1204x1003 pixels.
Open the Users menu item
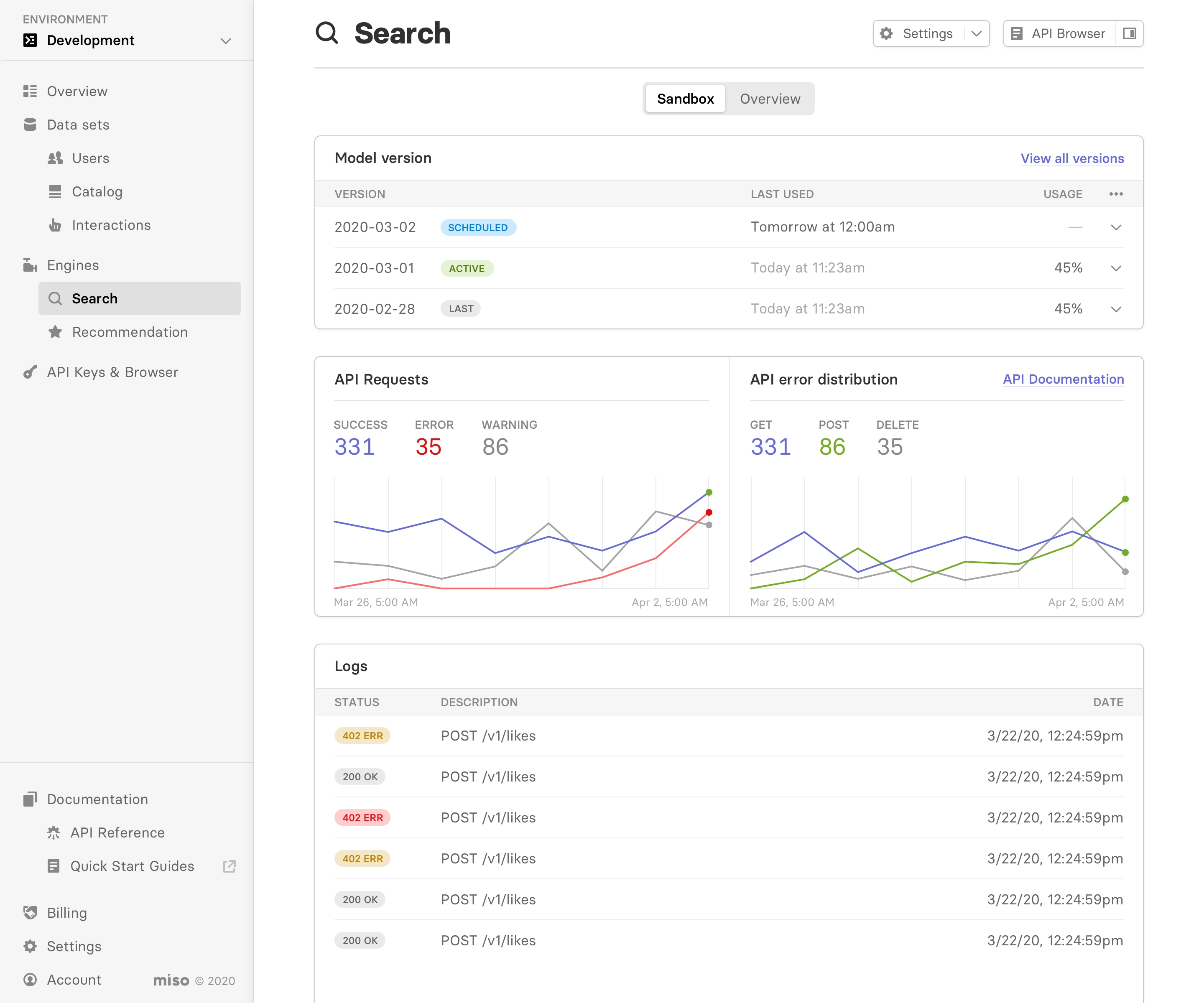(91, 158)
